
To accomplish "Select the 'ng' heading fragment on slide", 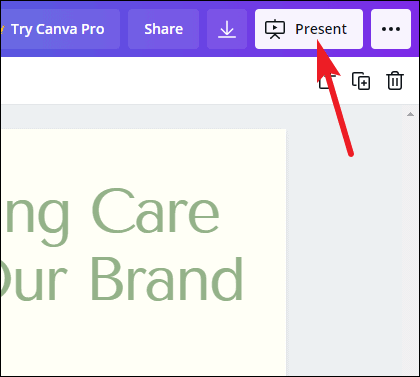I will (x=35, y=217).
